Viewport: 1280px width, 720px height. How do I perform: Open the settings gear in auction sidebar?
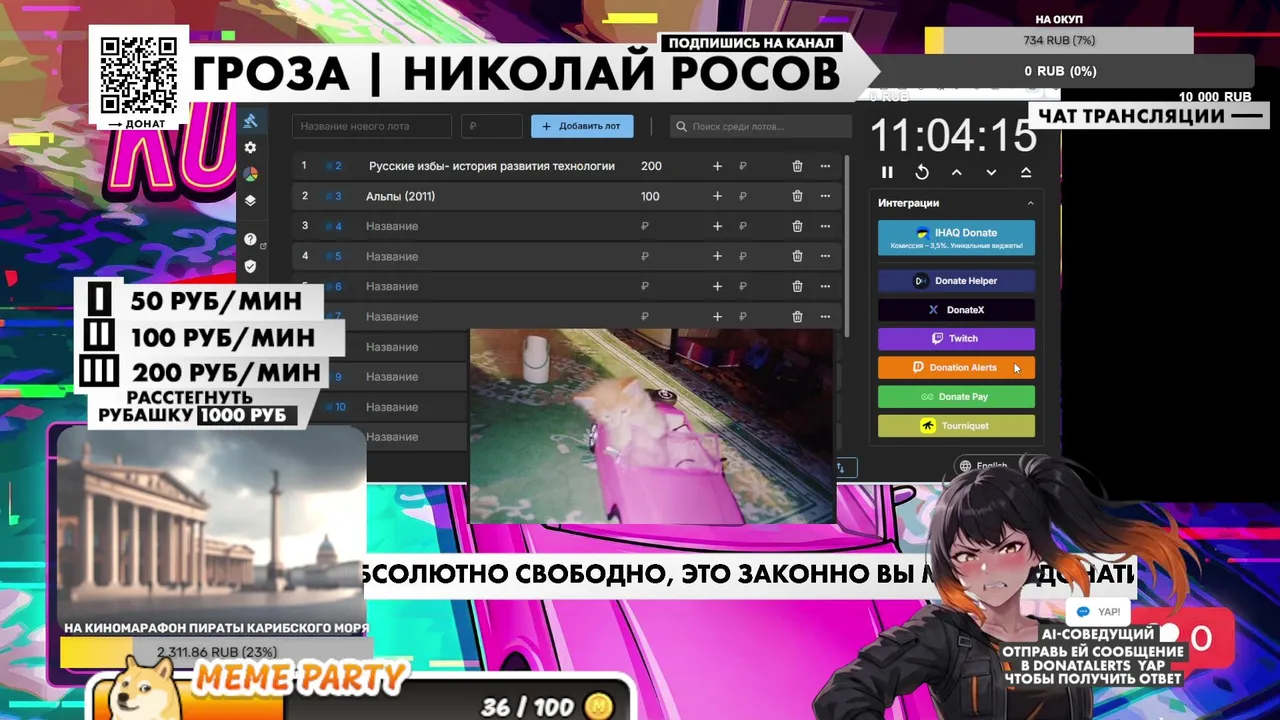coord(250,148)
